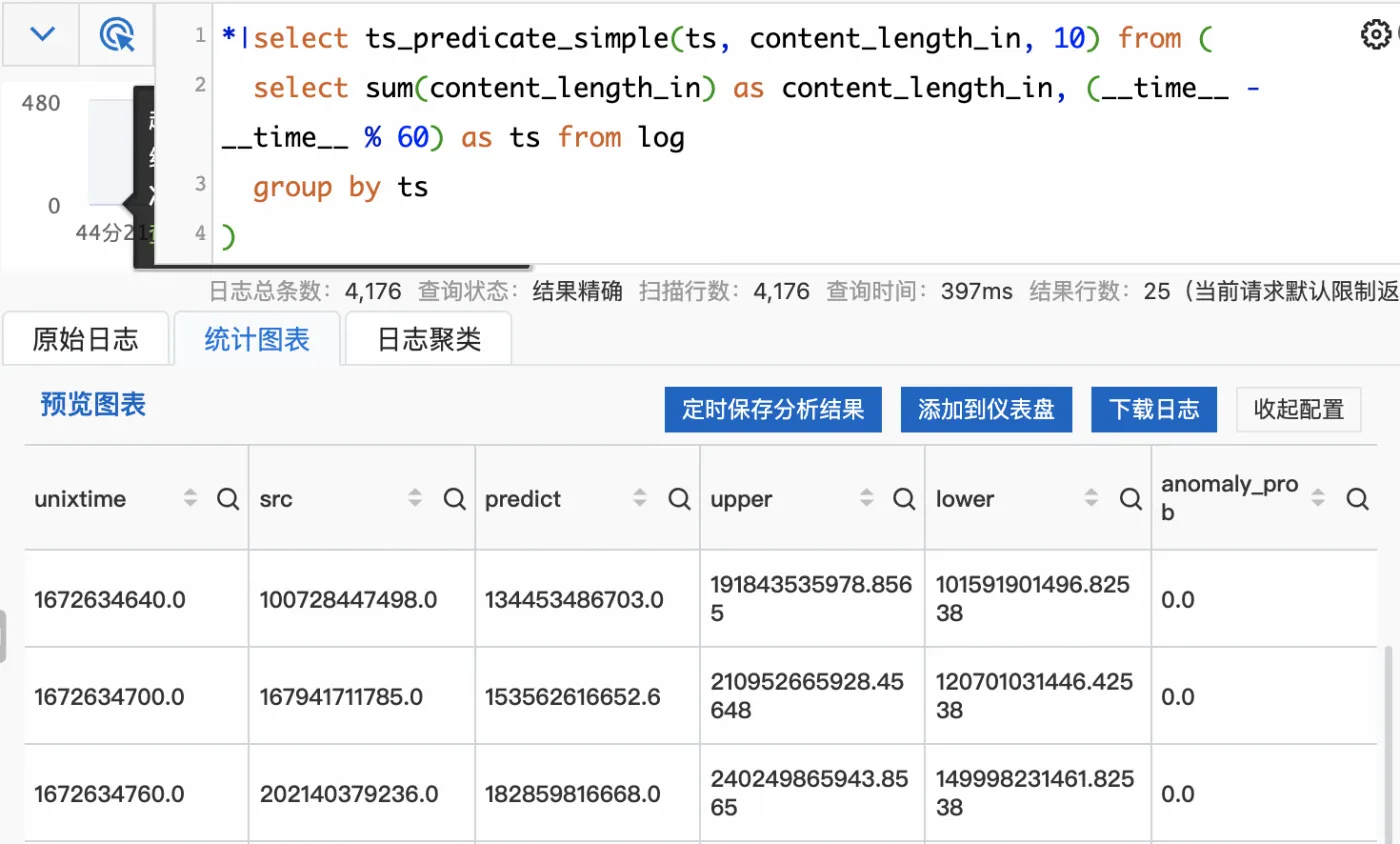Select lower value 101591901496.82538
The height and width of the screenshot is (844, 1400).
click(x=1034, y=599)
